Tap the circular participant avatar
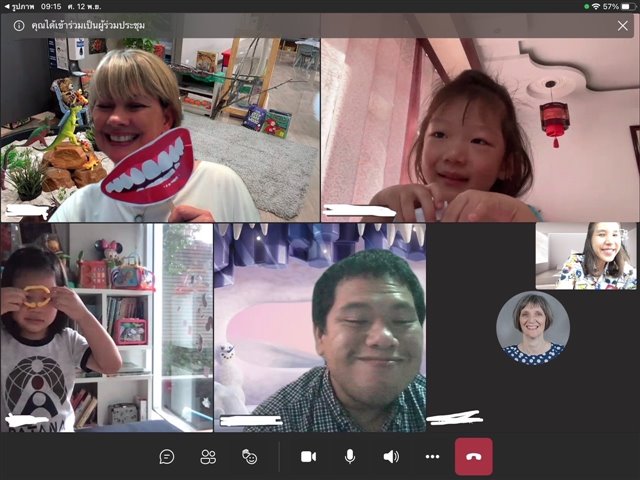The height and width of the screenshot is (480, 640). 533,328
